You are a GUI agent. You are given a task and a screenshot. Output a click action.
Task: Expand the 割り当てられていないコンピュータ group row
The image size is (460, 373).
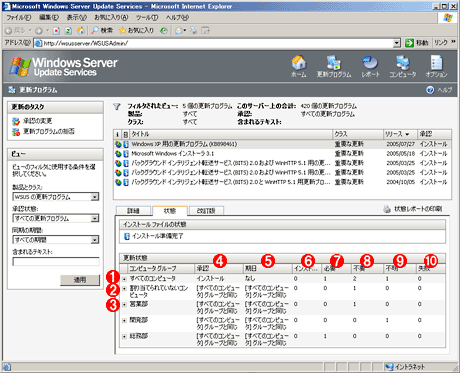point(124,288)
